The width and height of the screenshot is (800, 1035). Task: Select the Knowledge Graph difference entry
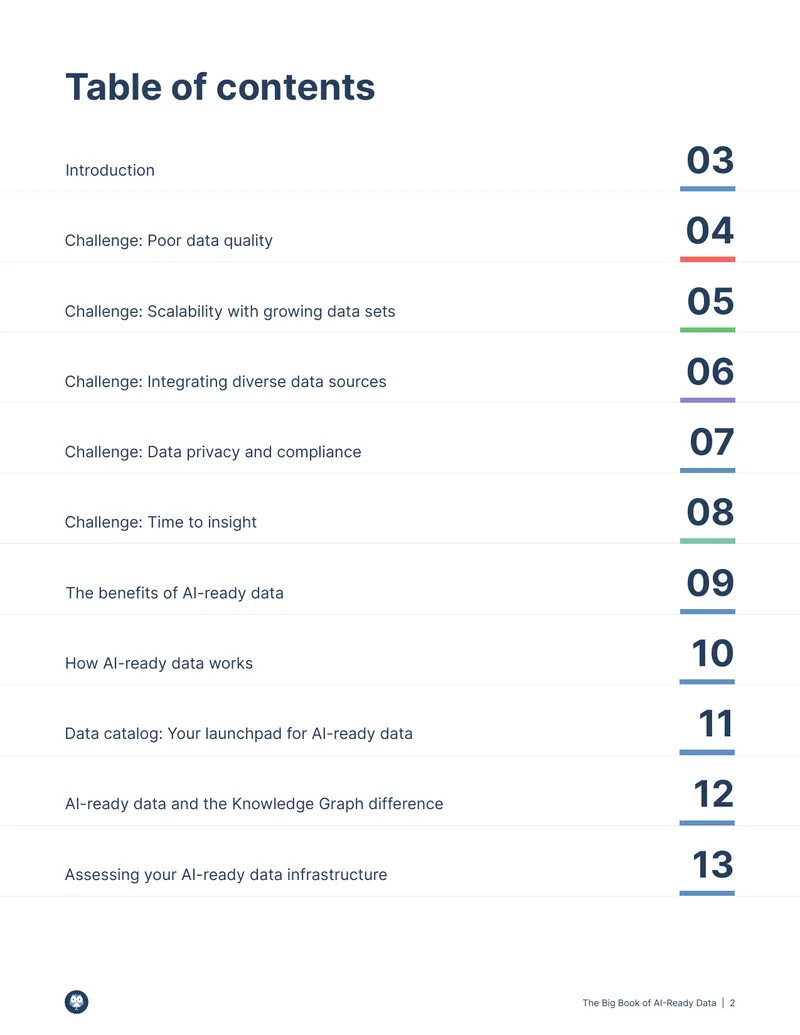(253, 804)
